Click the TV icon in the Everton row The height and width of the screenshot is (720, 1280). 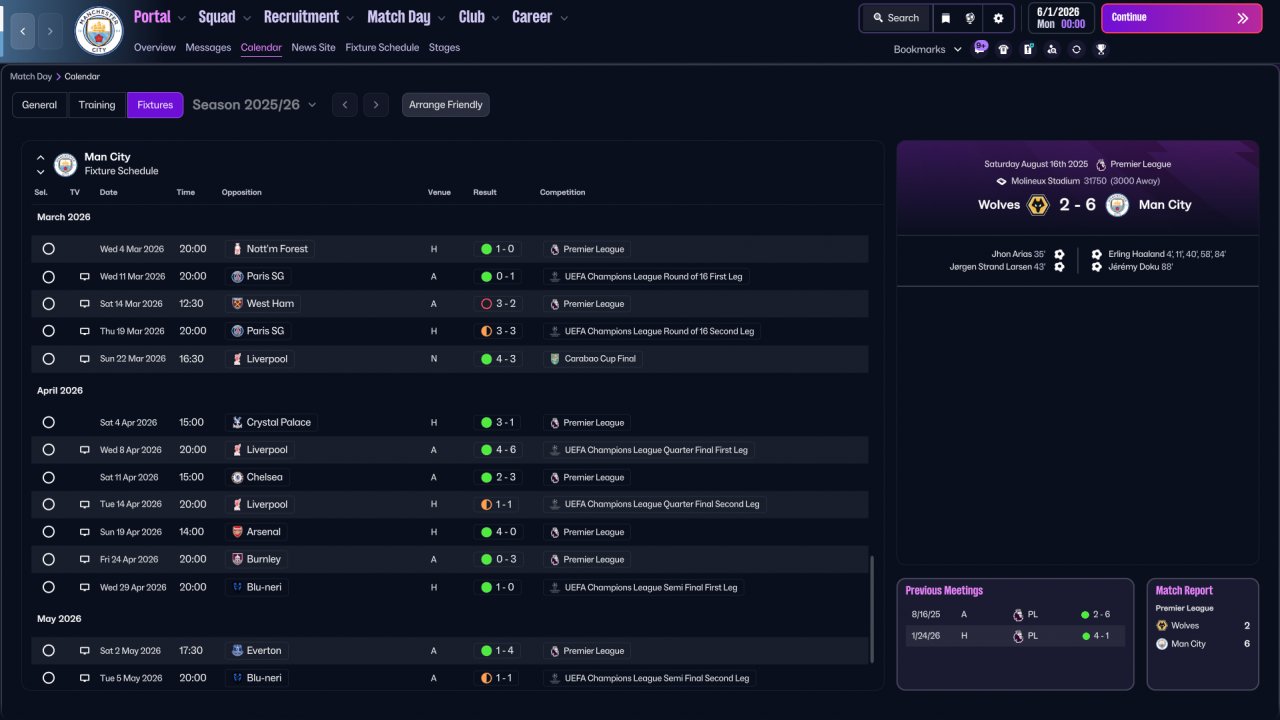click(85, 651)
